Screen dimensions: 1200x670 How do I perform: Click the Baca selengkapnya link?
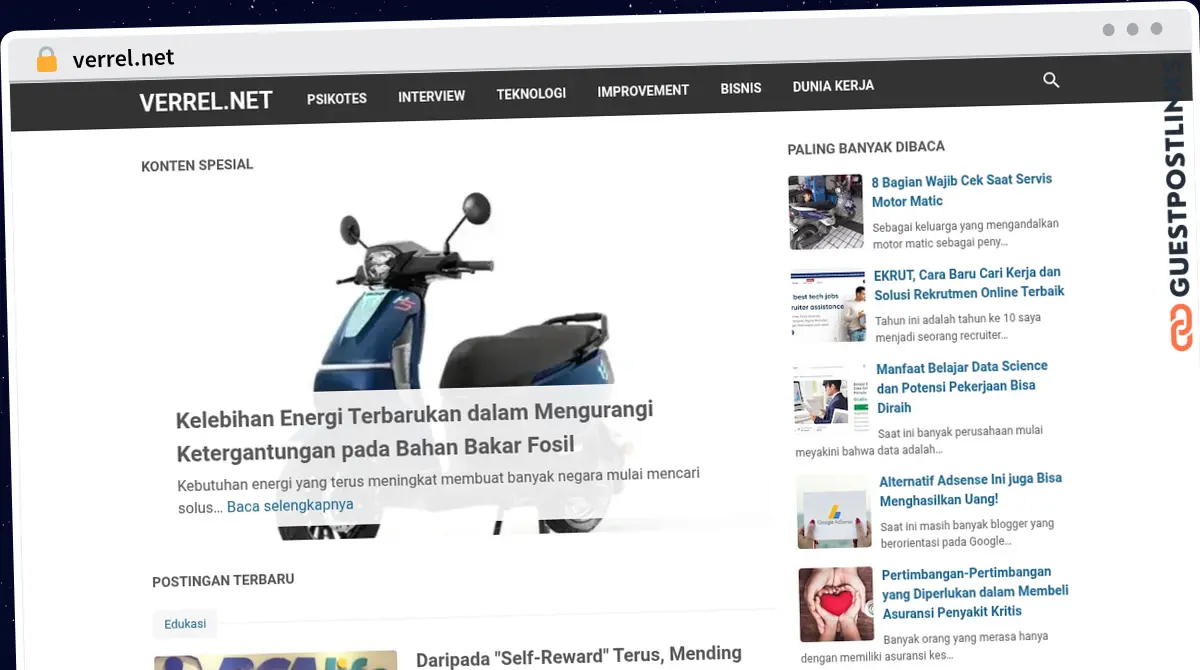click(290, 505)
